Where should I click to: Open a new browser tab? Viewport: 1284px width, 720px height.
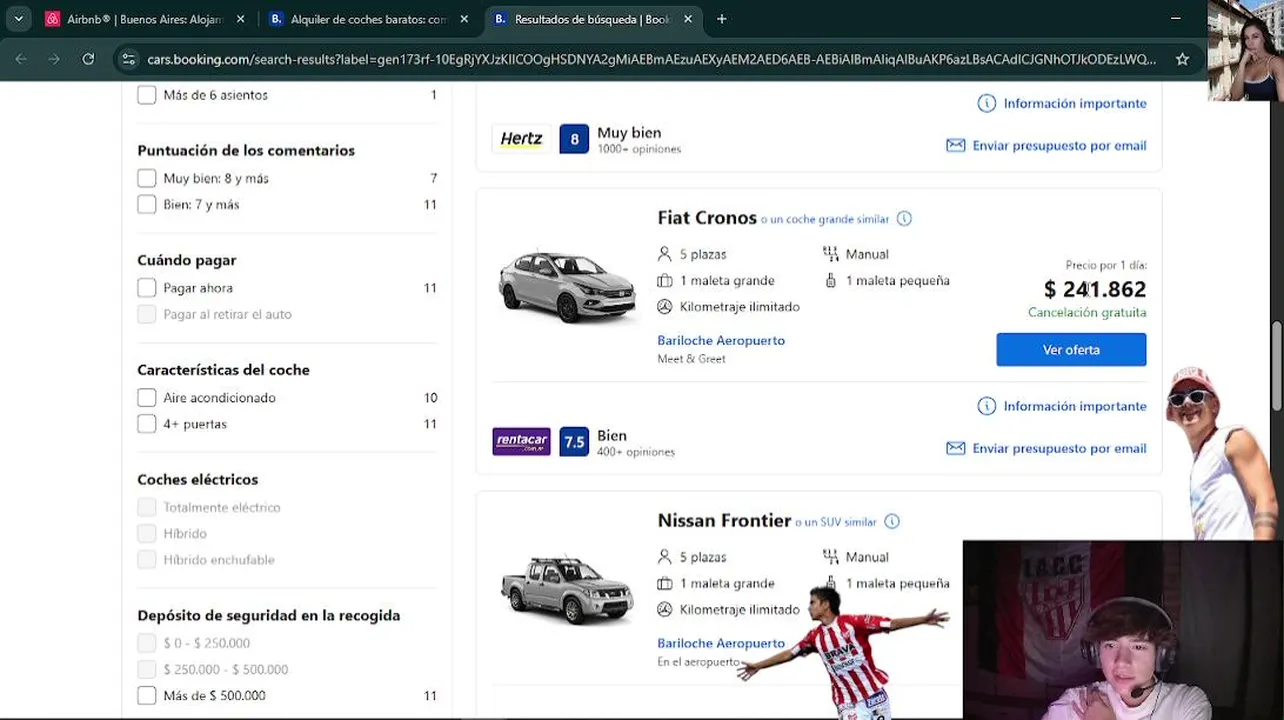click(x=722, y=19)
